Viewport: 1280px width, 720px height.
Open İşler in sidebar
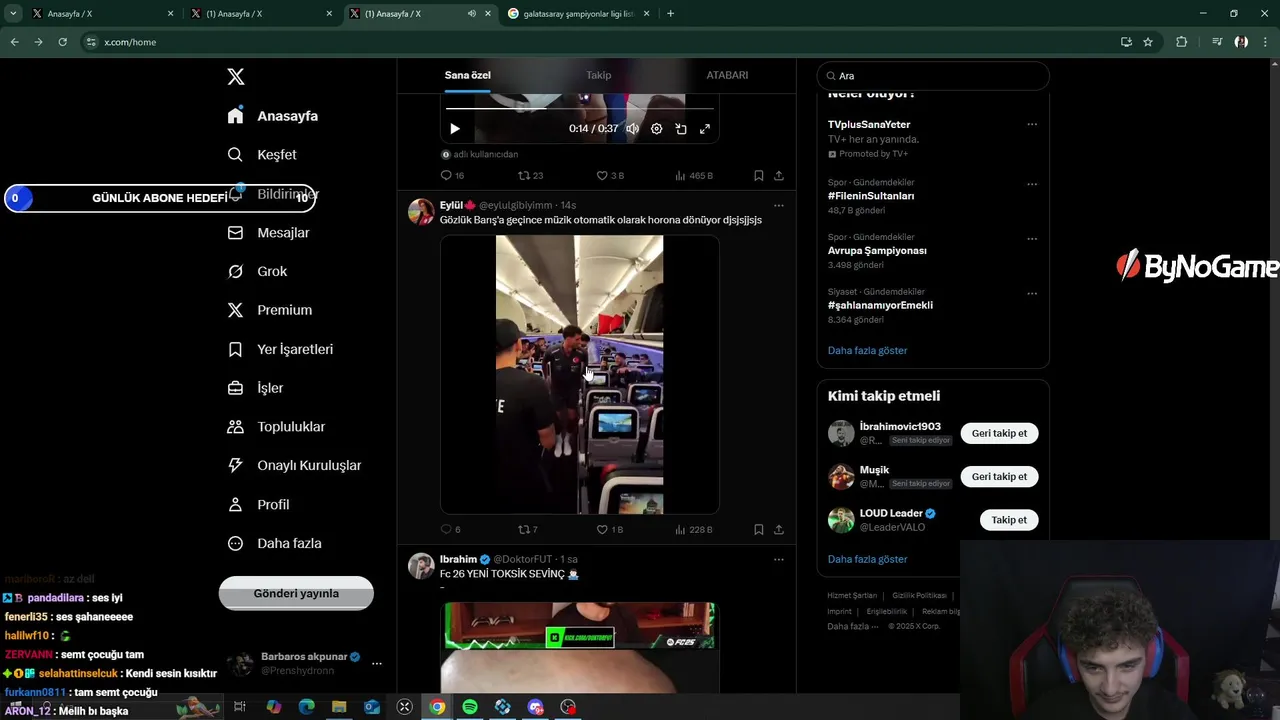(255, 388)
